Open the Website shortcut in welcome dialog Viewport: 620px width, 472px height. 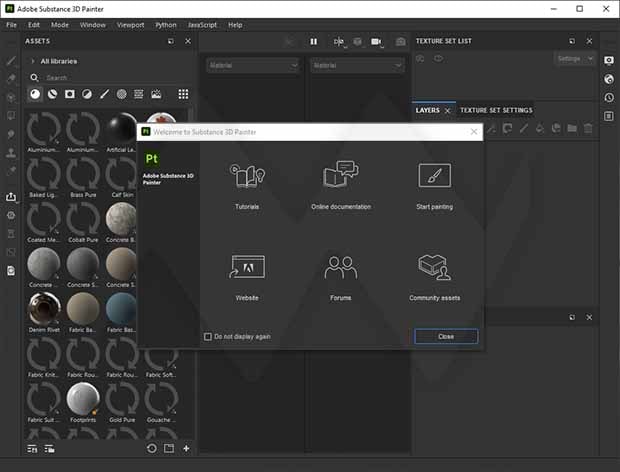[x=247, y=277]
